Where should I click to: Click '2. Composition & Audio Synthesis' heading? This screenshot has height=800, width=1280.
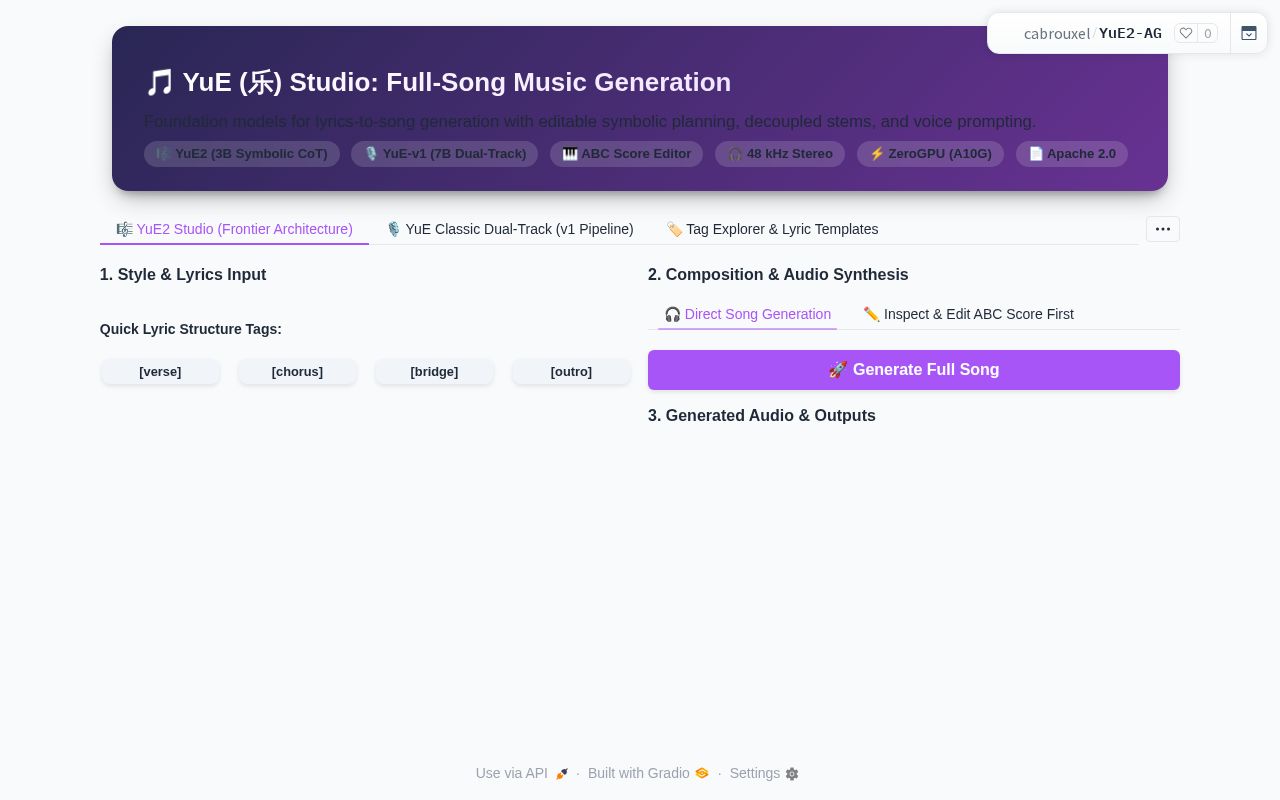(778, 275)
